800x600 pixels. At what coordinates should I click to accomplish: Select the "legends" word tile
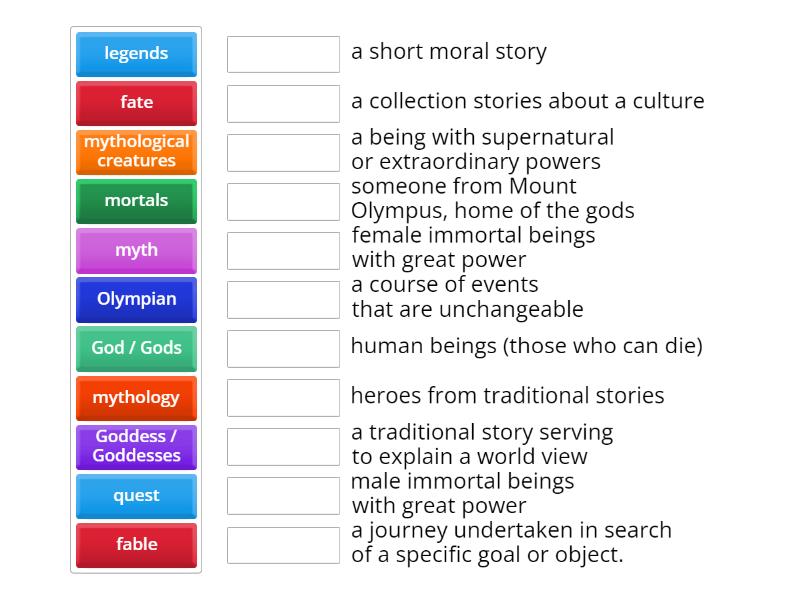(136, 55)
